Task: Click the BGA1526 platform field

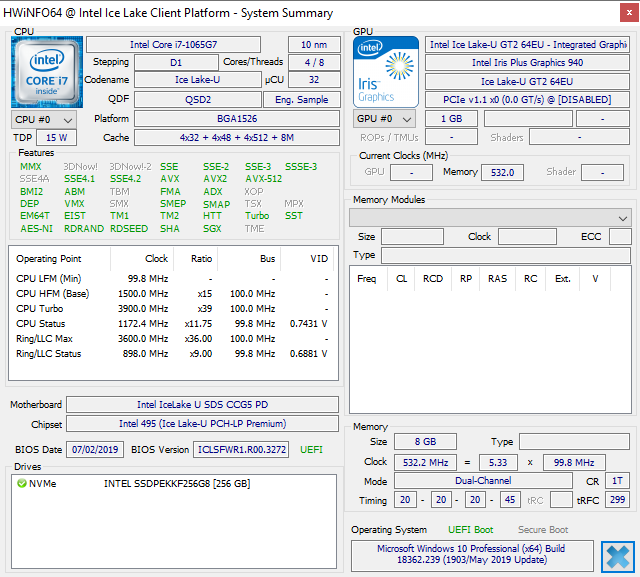Action: pos(237,119)
